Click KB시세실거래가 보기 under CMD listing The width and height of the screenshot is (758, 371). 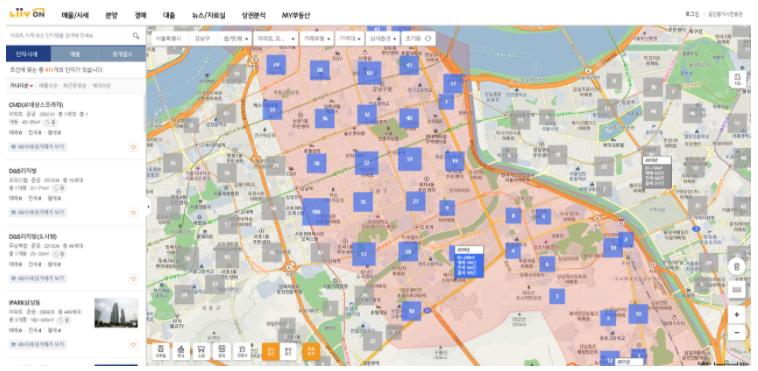(38, 147)
